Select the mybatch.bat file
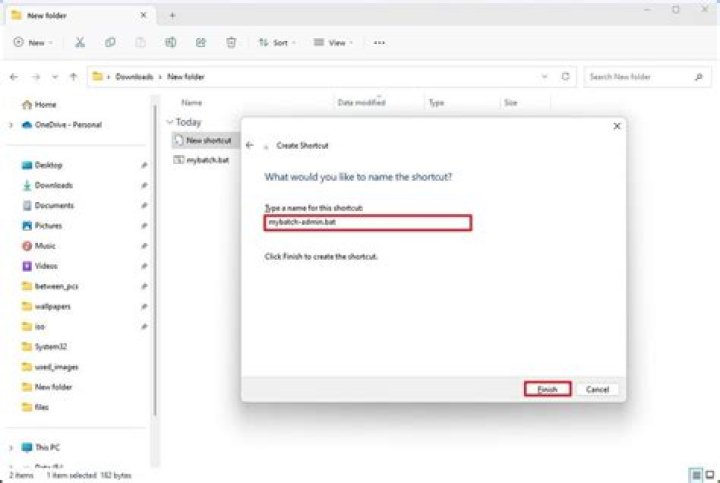Image resolution: width=720 pixels, height=483 pixels. 201,160
